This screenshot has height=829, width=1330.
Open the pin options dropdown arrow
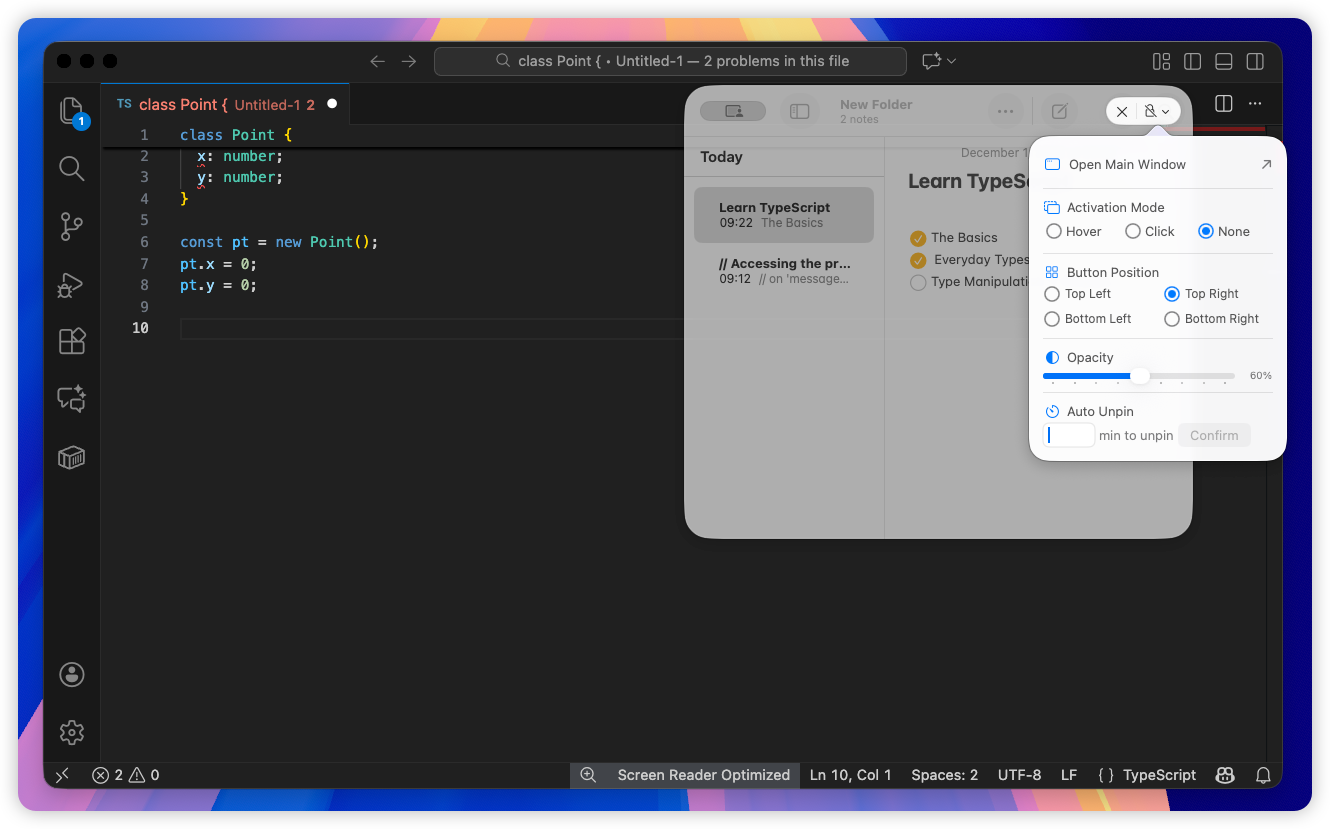coord(1166,111)
